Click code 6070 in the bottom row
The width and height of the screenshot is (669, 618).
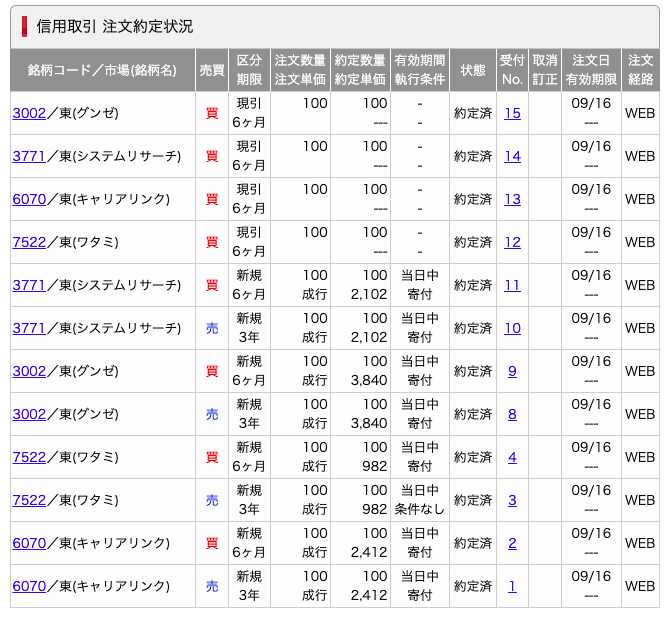click(29, 586)
